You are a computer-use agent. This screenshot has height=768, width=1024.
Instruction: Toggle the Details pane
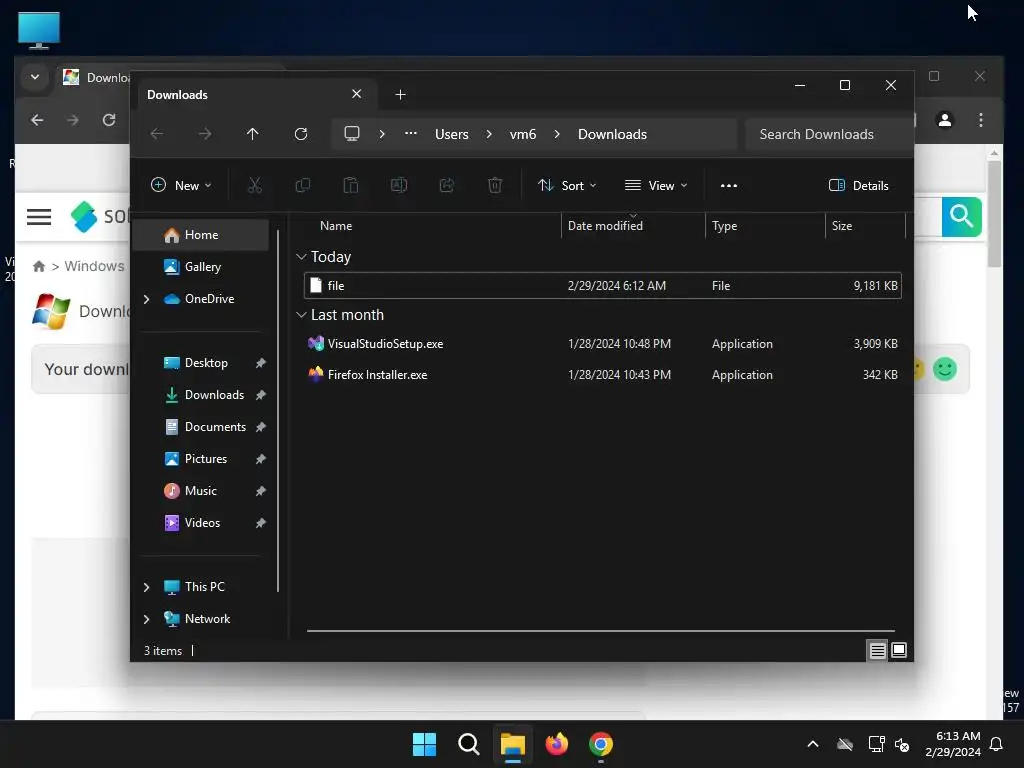coord(858,185)
